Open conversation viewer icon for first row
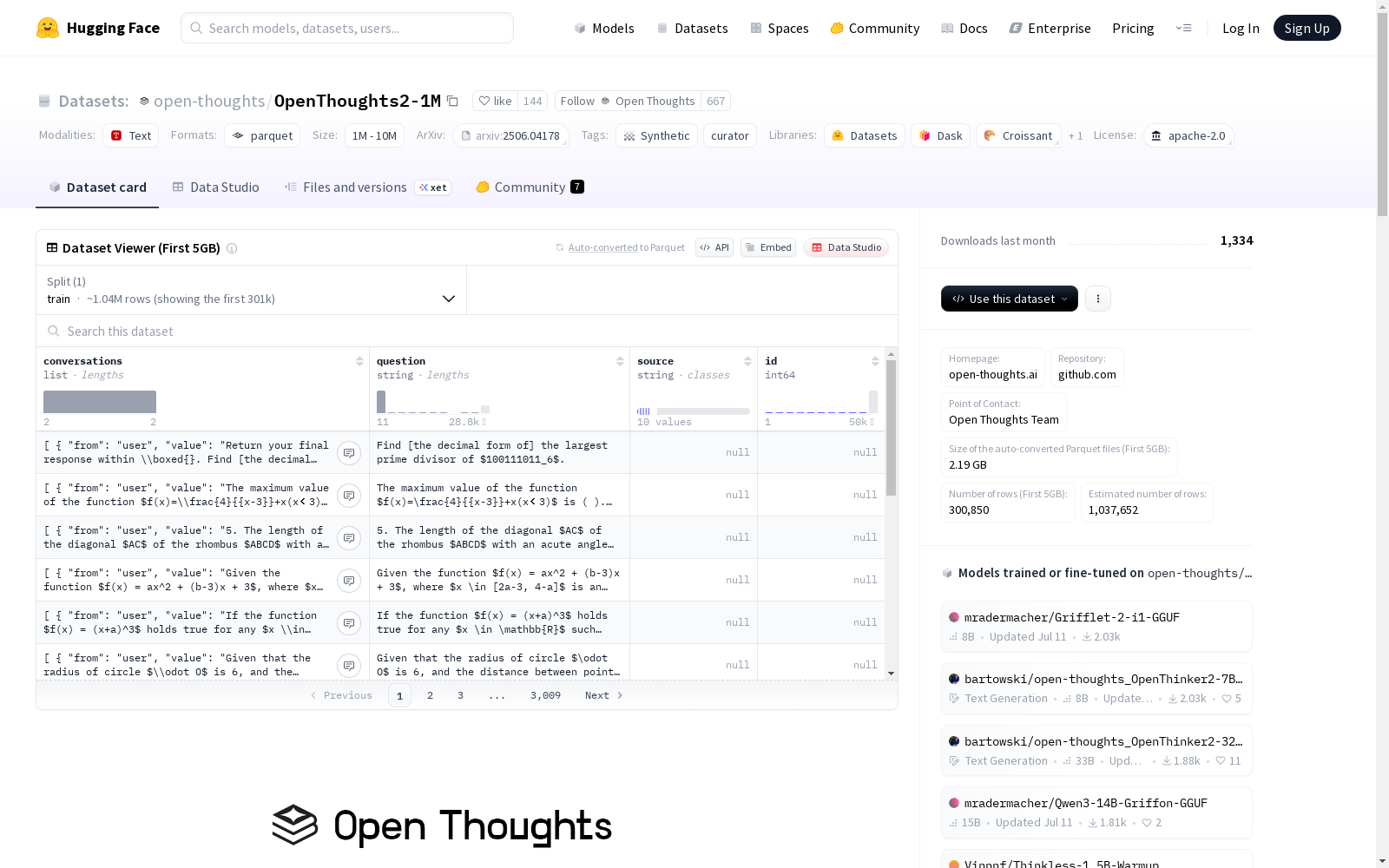Viewport: 1389px width, 868px height. [x=349, y=452]
